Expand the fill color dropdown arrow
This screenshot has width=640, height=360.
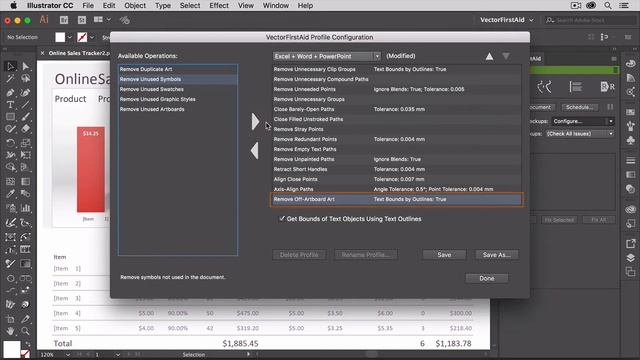[70, 37]
